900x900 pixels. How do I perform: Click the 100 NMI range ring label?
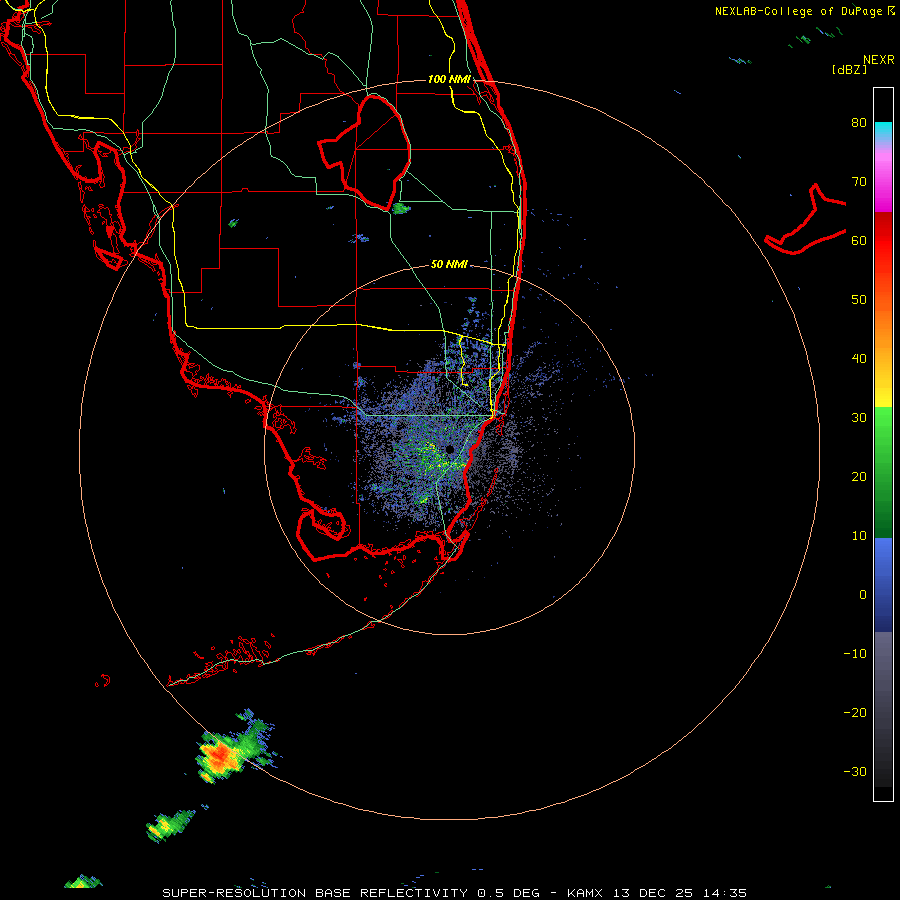(x=449, y=79)
